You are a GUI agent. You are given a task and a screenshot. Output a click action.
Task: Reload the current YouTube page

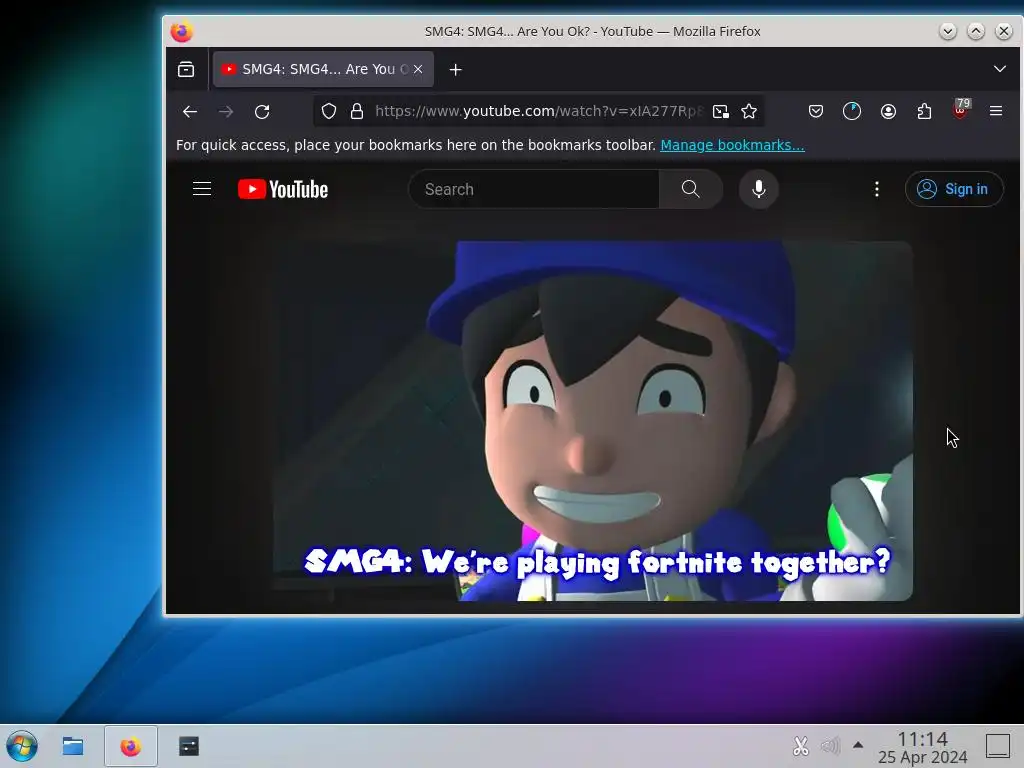[x=262, y=112]
